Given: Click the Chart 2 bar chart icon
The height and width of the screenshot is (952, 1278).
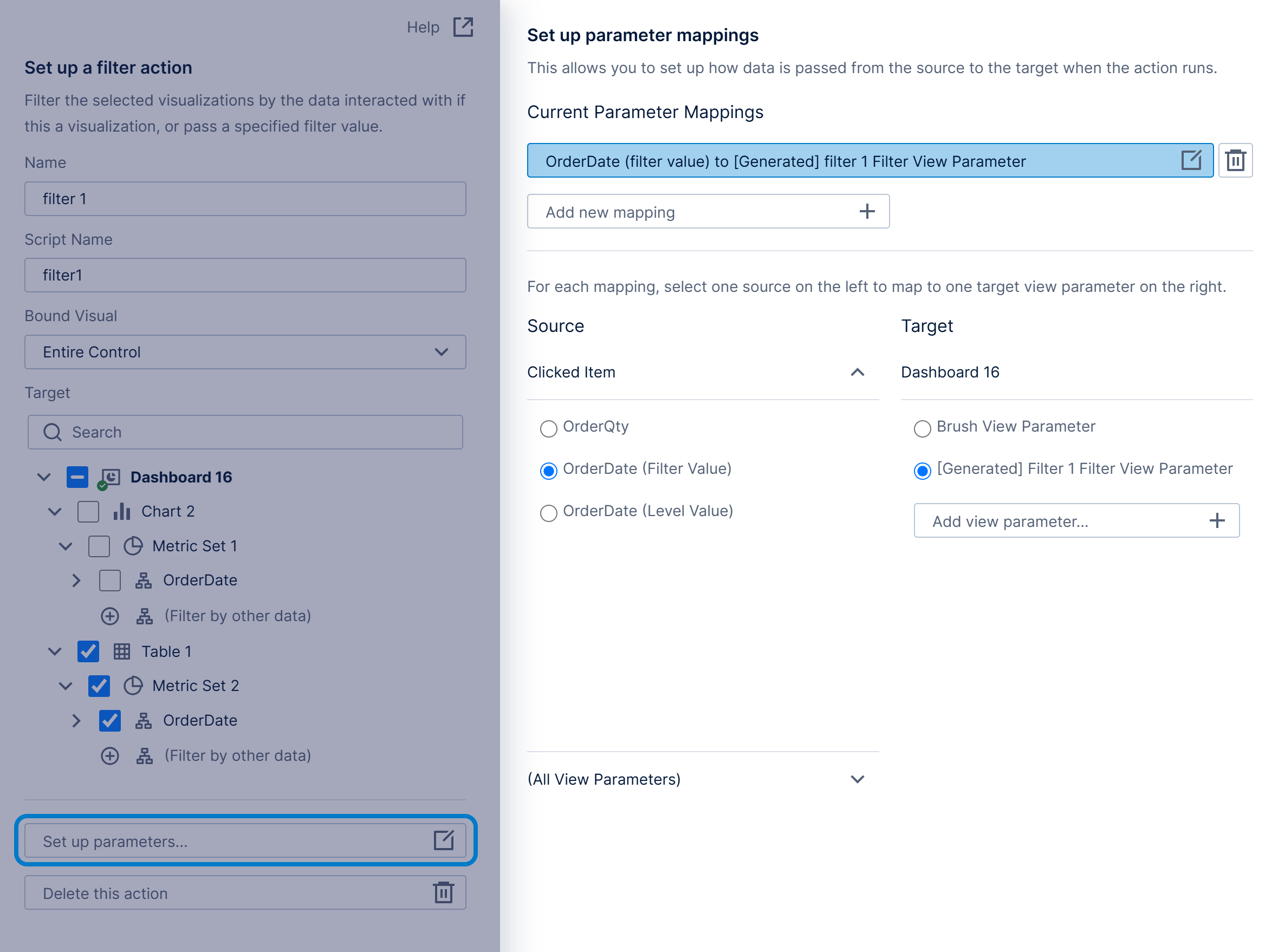Looking at the screenshot, I should click(x=122, y=511).
